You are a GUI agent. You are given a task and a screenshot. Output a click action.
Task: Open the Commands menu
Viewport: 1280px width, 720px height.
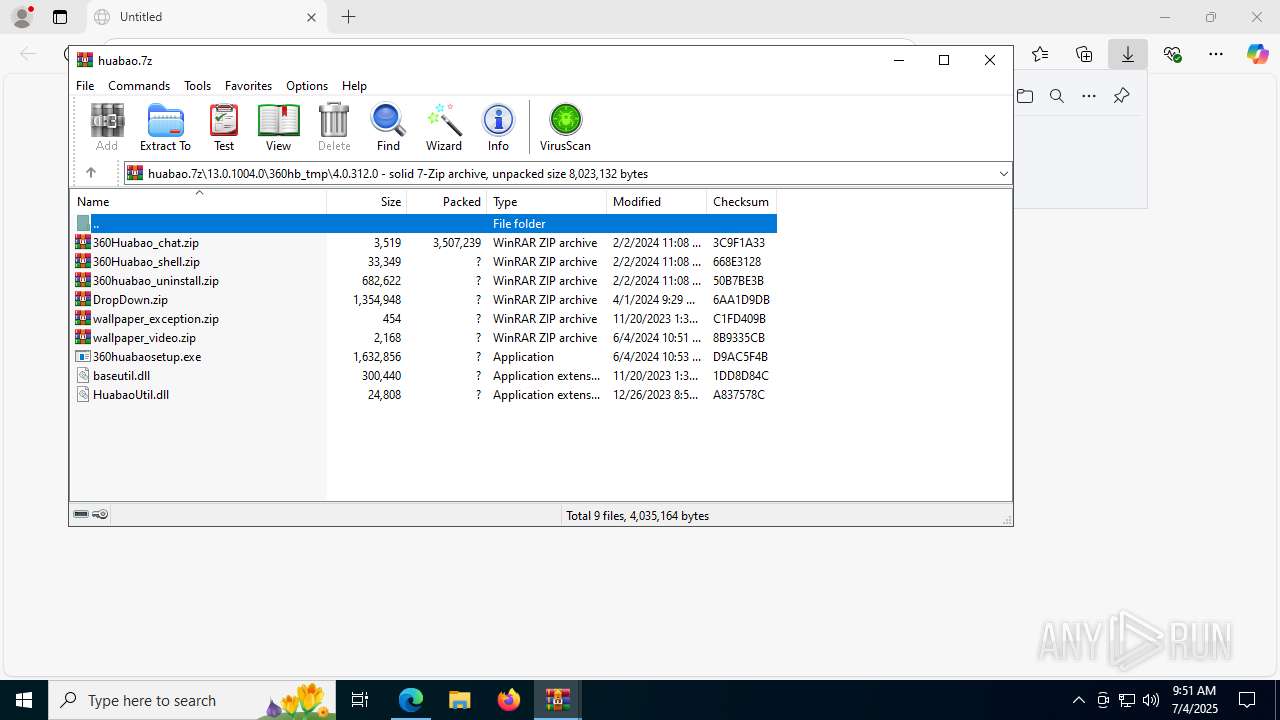(x=139, y=86)
